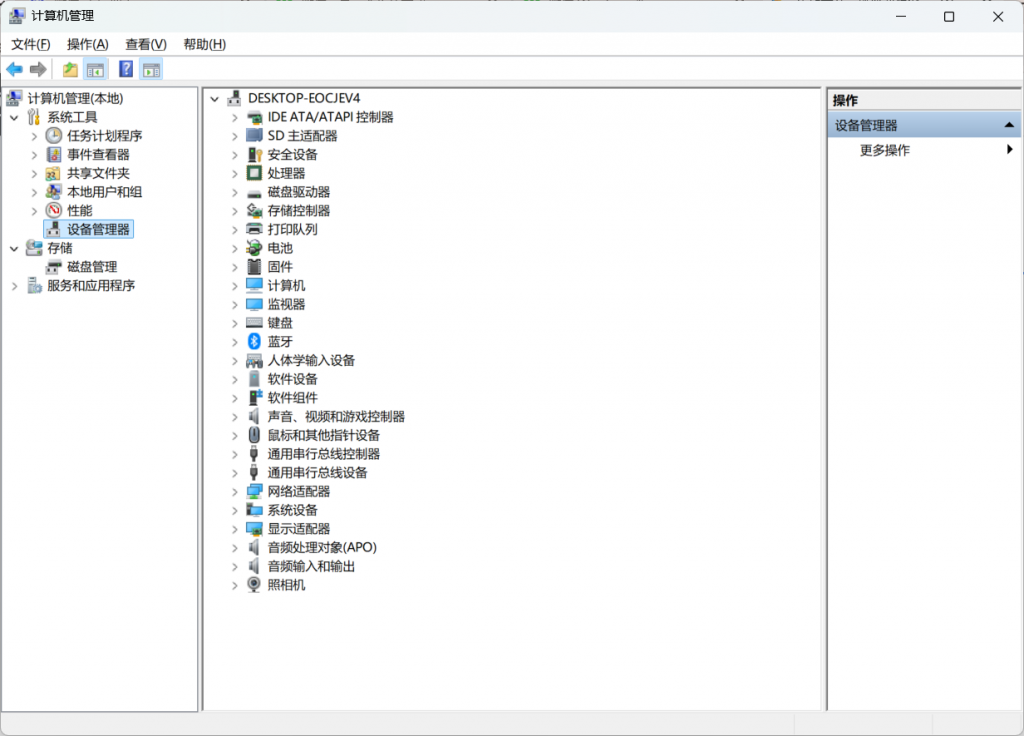
Task: Toggle the show/hide action pane toolbar button
Action: tap(151, 69)
